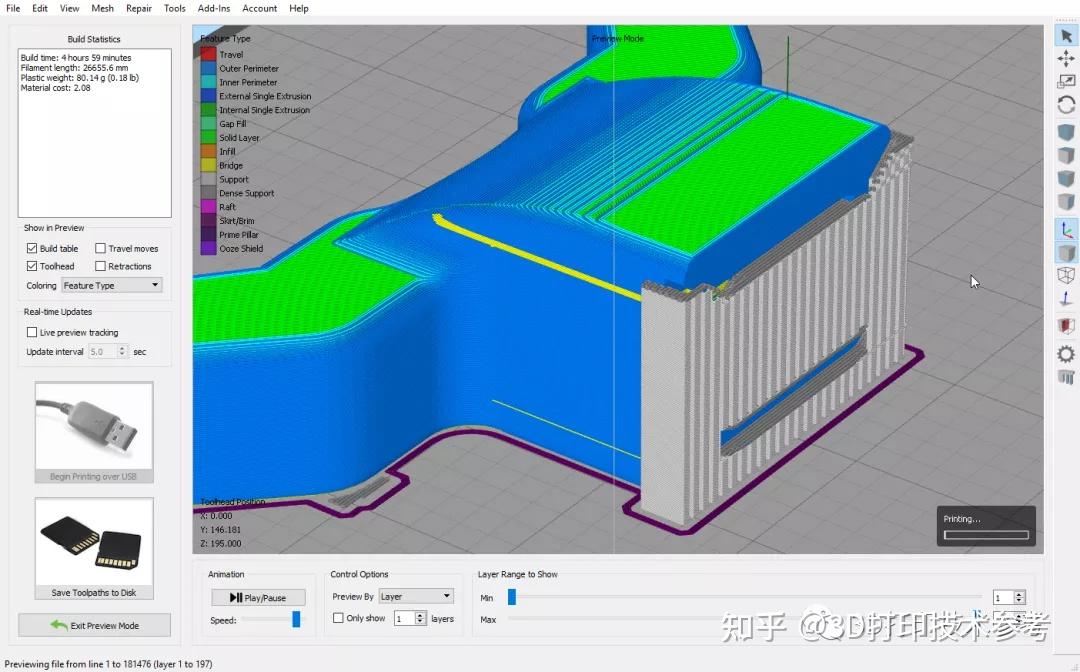Open the Coloring Feature Type dropdown
Image resolution: width=1080 pixels, height=672 pixels.
click(111, 285)
